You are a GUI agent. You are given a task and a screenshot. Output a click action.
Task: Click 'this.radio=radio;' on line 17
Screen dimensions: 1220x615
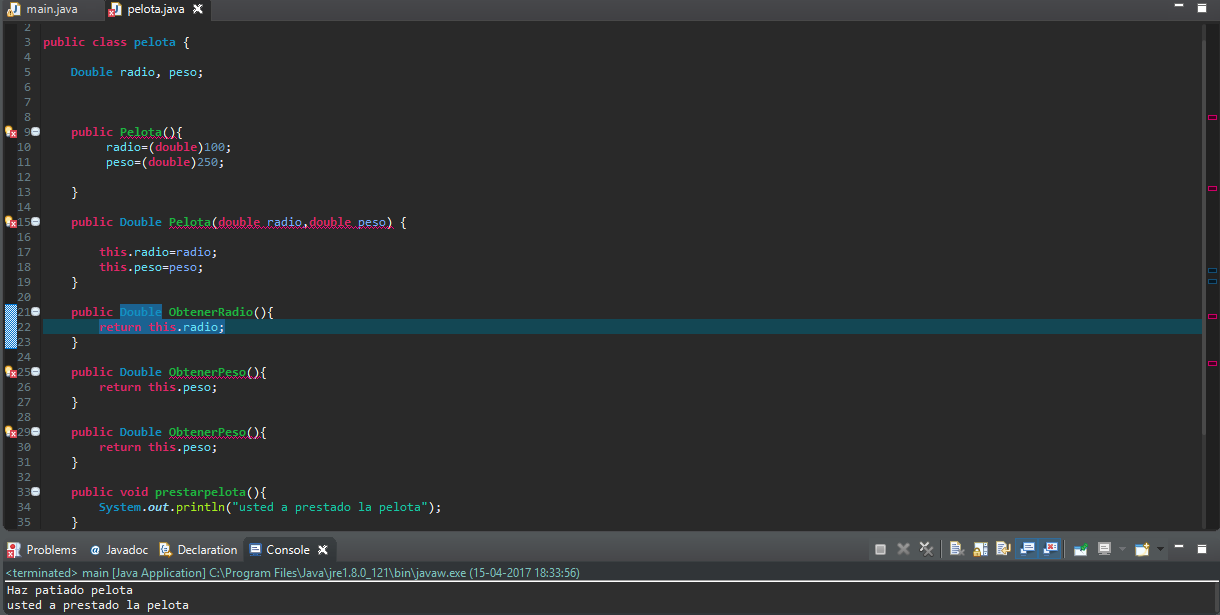158,252
